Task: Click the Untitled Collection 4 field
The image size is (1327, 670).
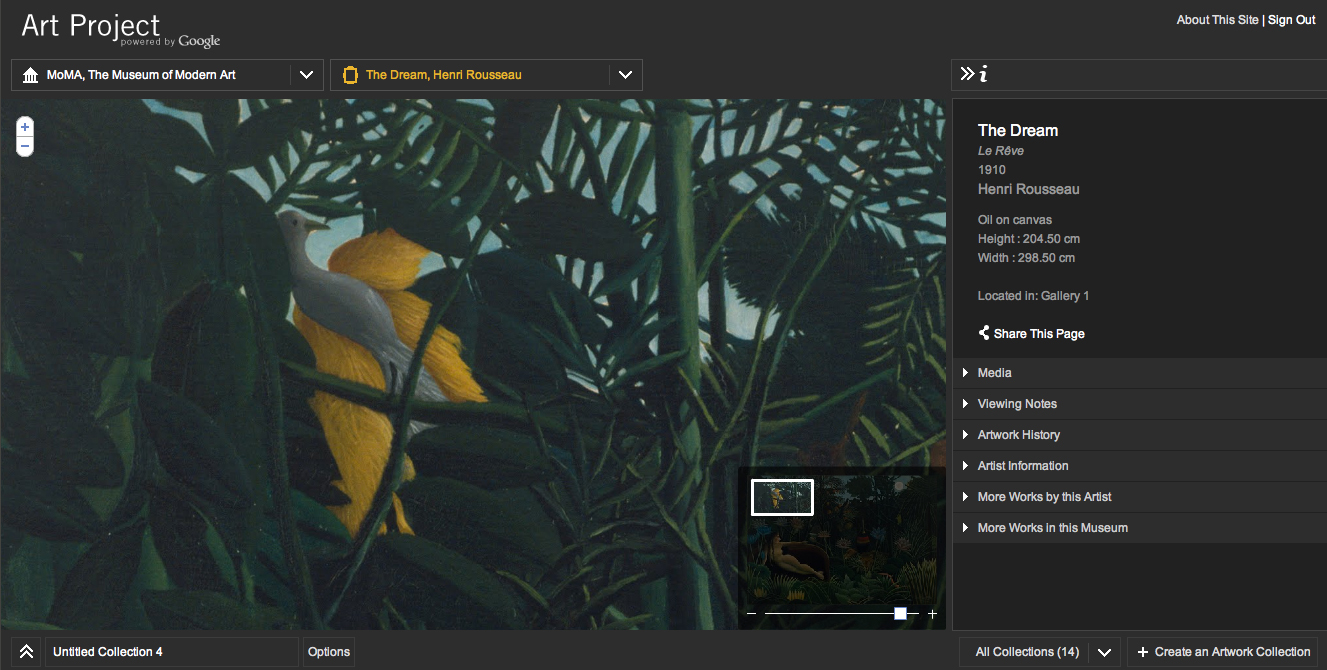Action: tap(172, 652)
